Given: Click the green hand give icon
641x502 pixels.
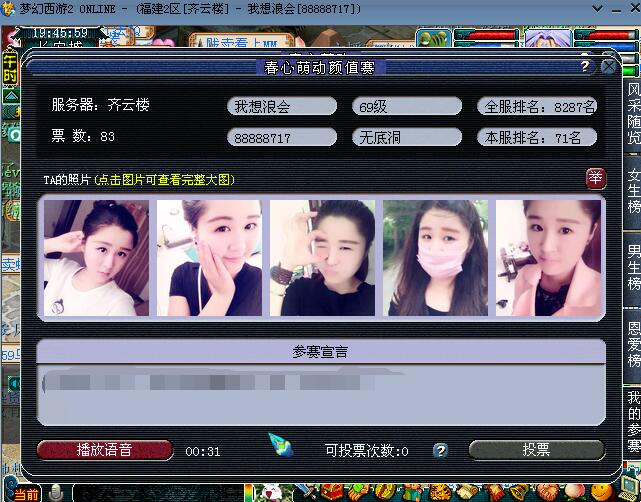Looking at the screenshot, I should 358,492.
